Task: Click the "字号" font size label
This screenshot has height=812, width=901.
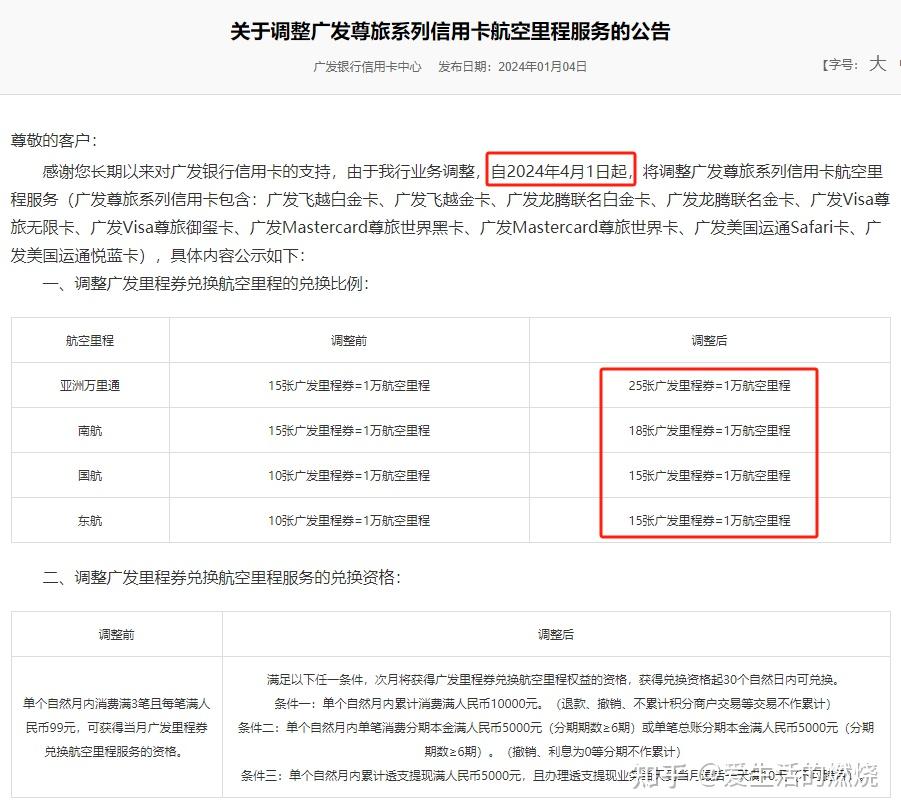Action: point(841,64)
